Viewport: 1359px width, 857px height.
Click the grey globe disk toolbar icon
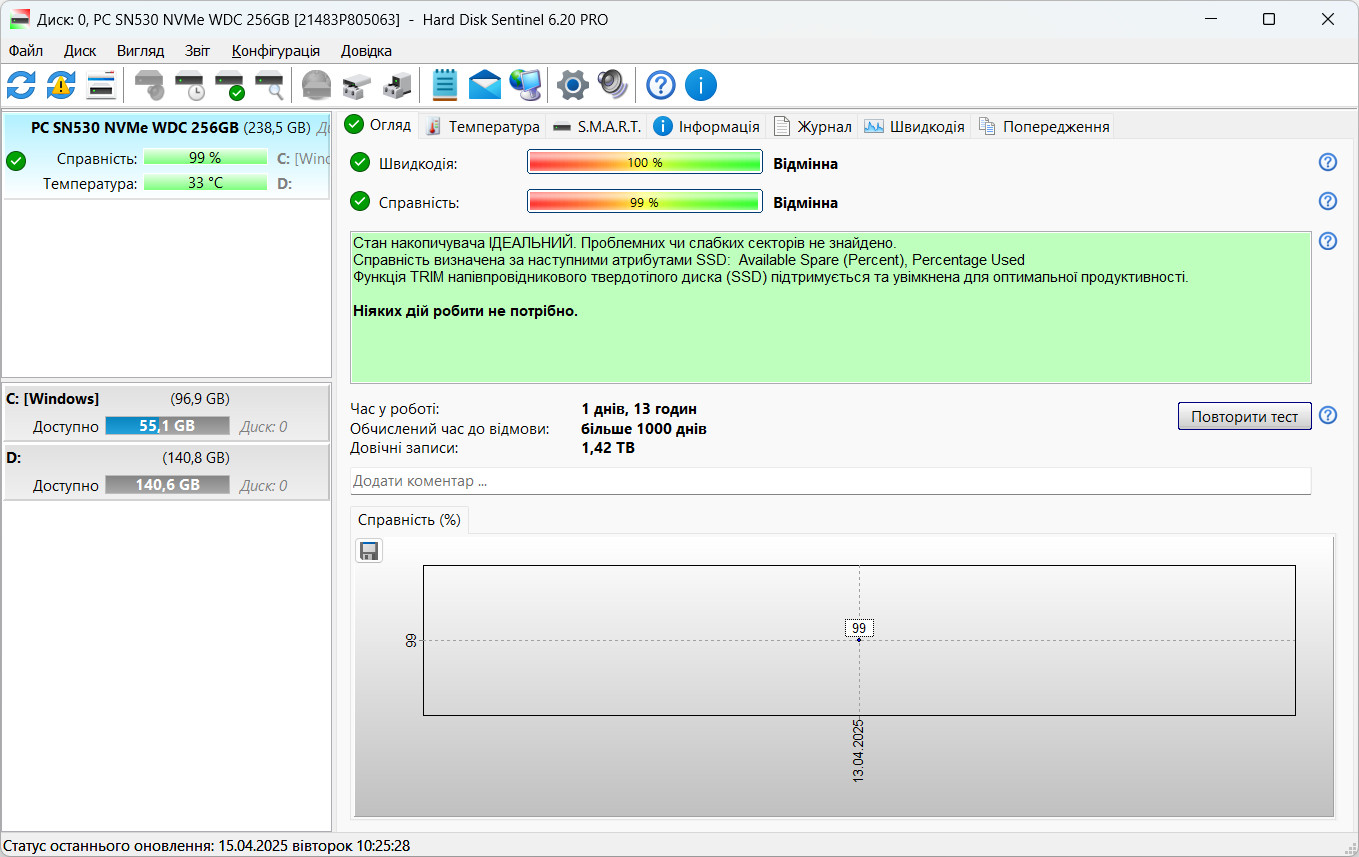(316, 85)
